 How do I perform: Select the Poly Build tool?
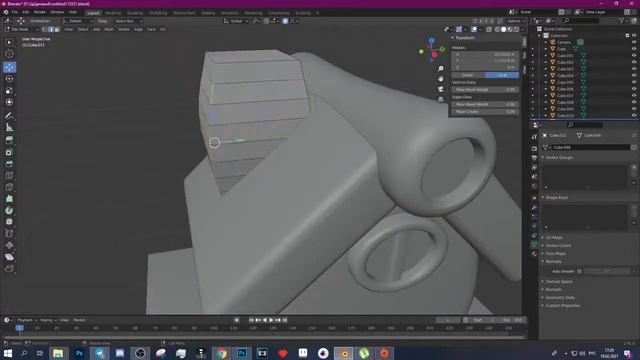pos(9,199)
